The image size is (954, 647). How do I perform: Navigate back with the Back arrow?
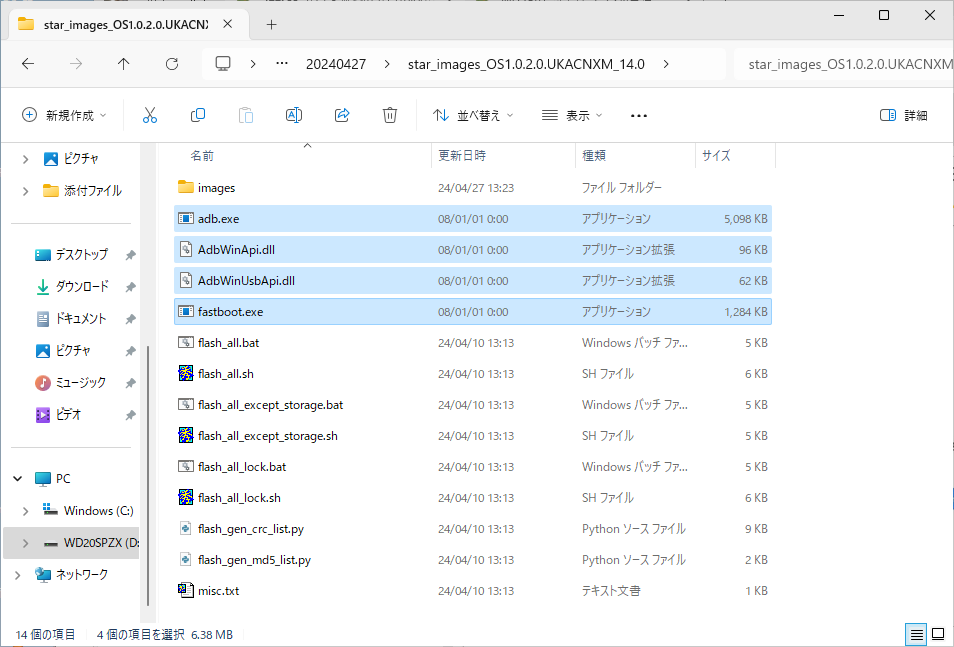28,64
